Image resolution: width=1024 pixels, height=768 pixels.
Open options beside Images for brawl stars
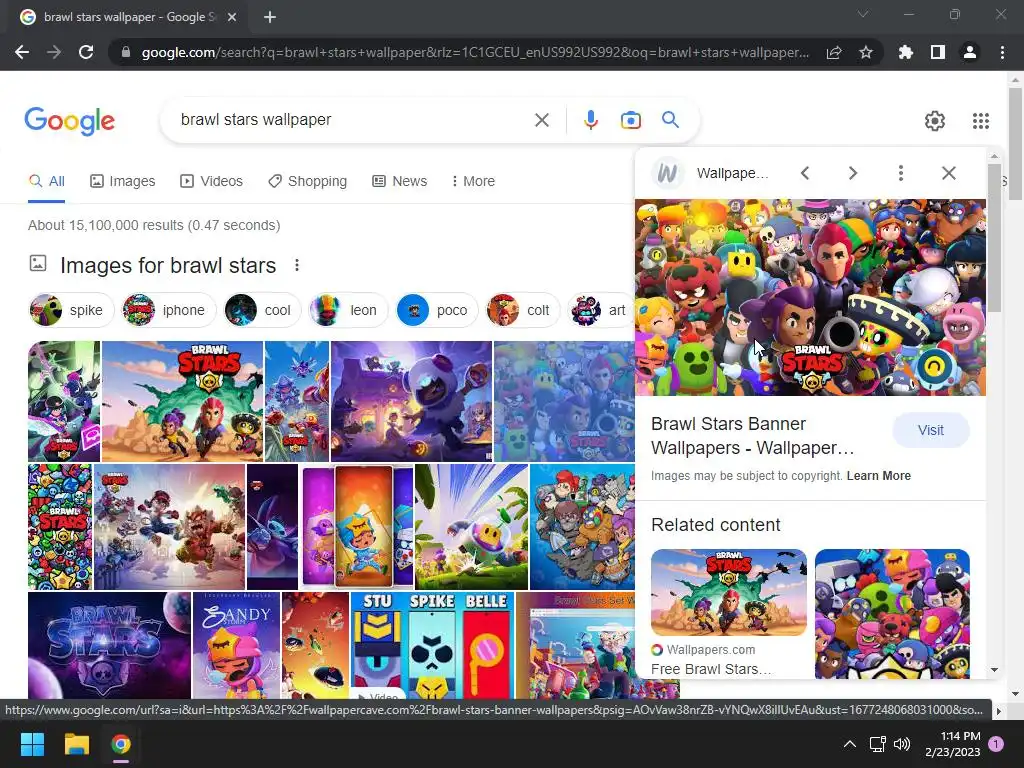296,265
